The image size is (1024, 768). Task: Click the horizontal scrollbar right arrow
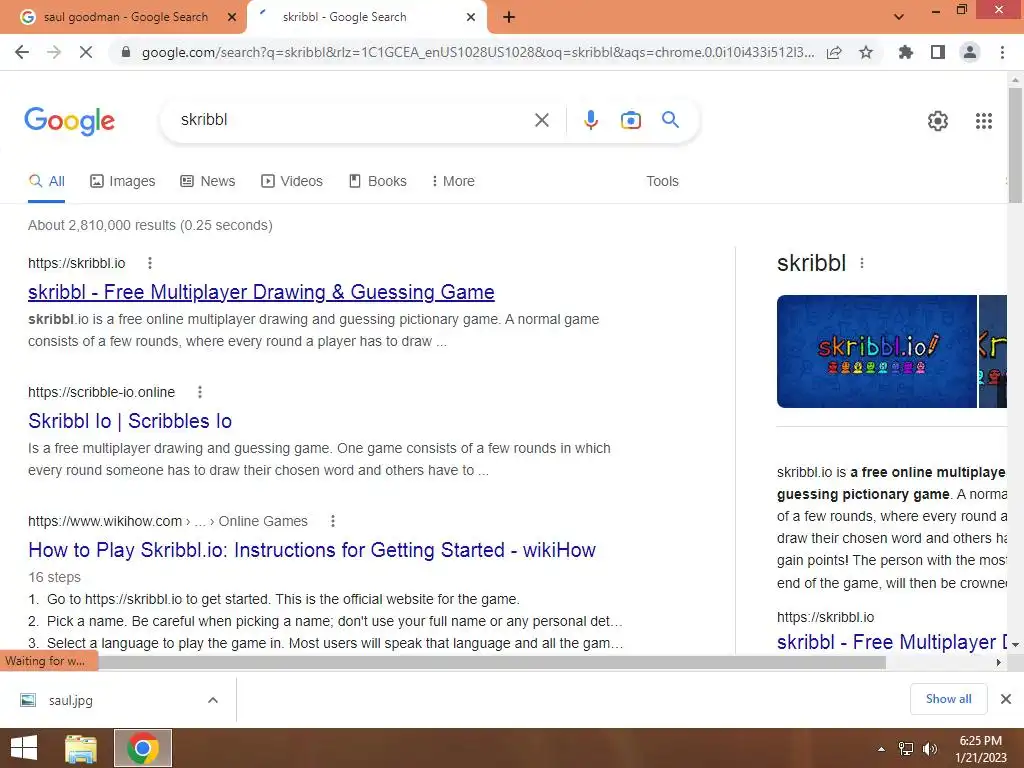(x=999, y=662)
